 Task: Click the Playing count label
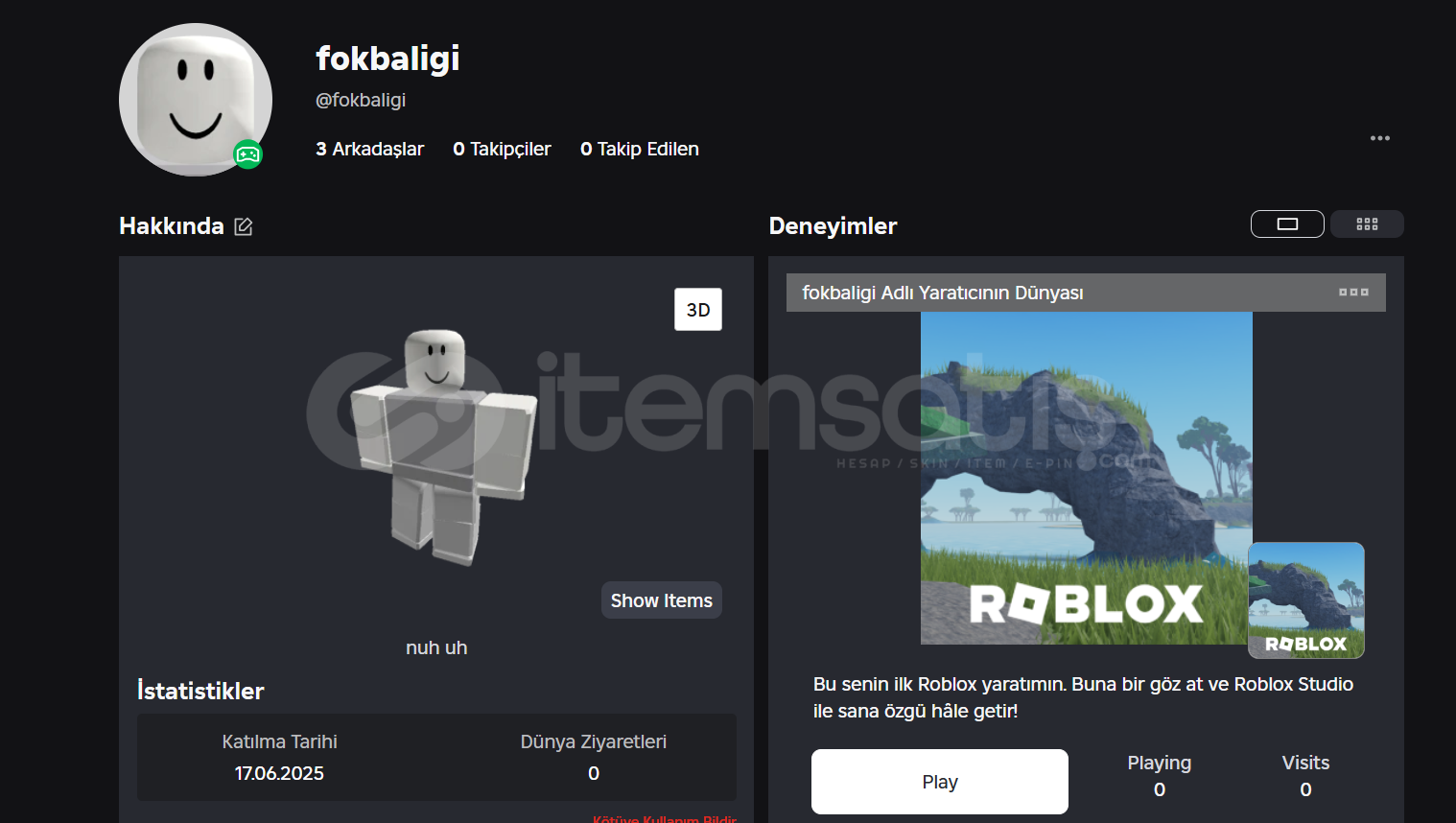(1160, 763)
